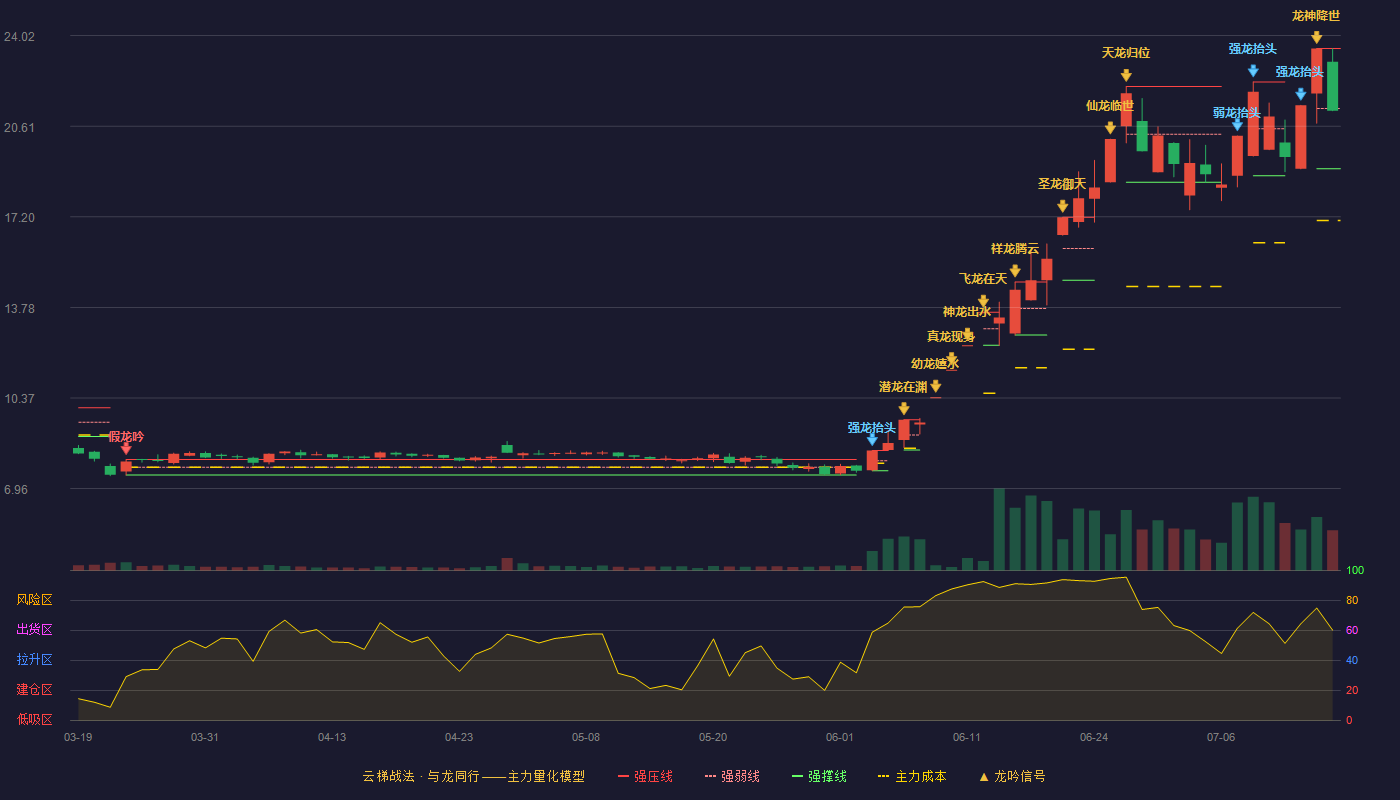This screenshot has width=1400, height=800.
Task: Click the 天龙归位 signal label
Action: 1126,52
